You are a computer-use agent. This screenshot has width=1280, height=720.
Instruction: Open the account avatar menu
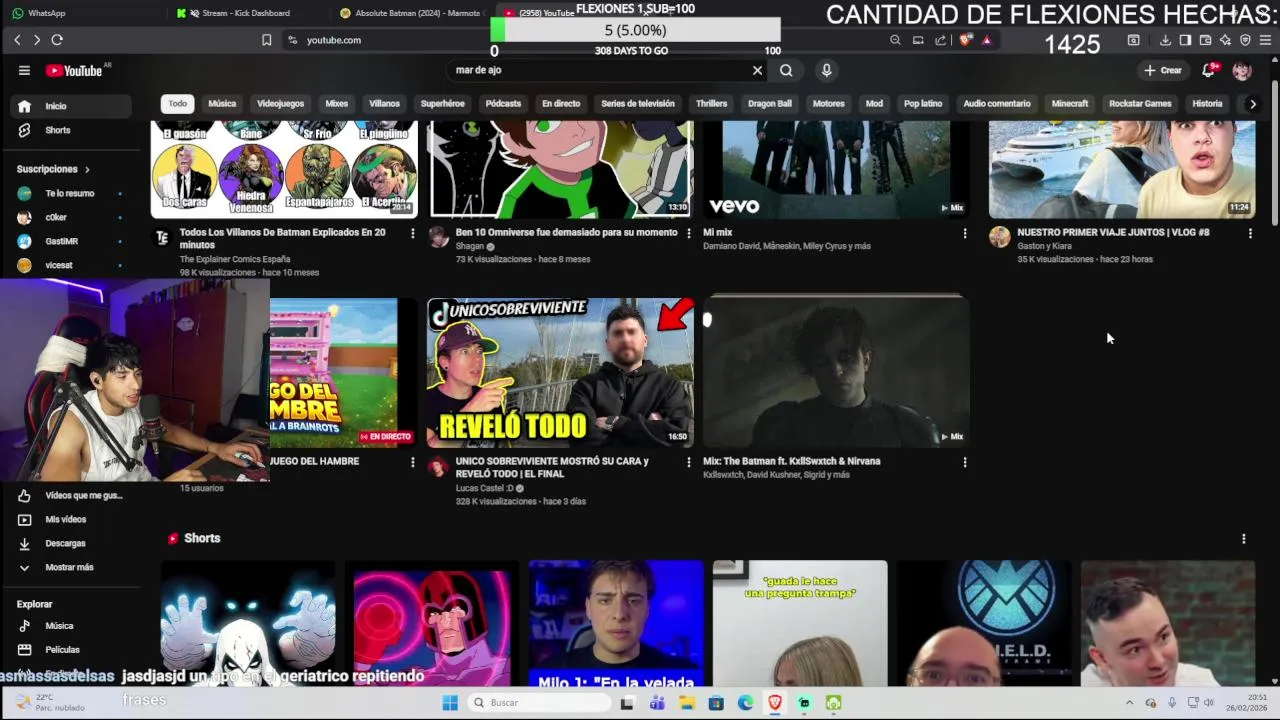click(x=1242, y=70)
